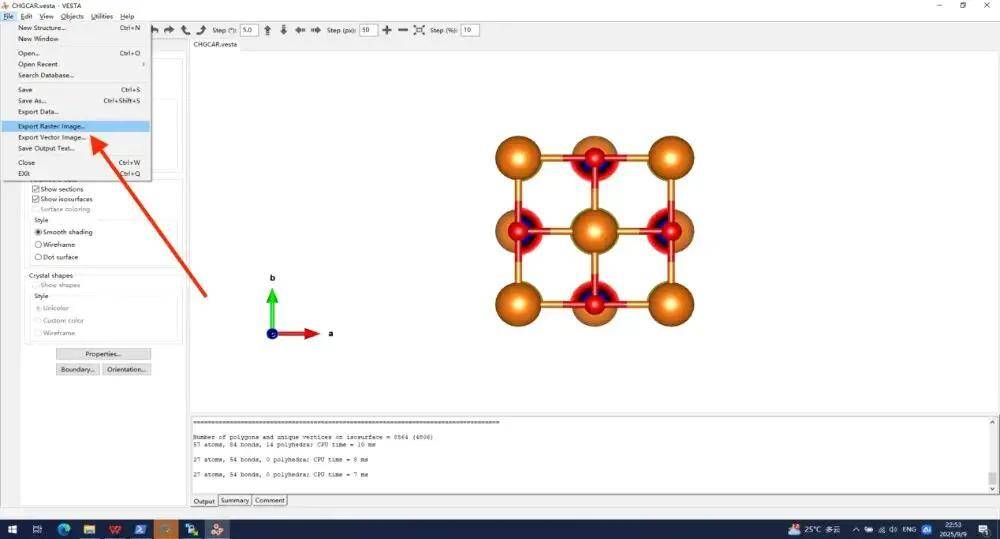Switch to the Summary tab
The width and height of the screenshot is (1000, 539).
coord(235,500)
